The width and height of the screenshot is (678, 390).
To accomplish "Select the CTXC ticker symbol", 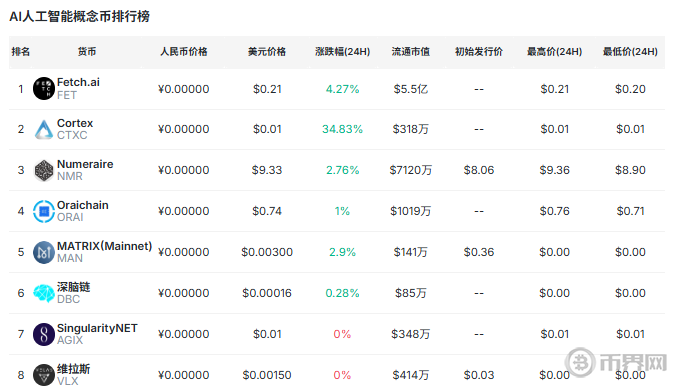I will (72, 135).
